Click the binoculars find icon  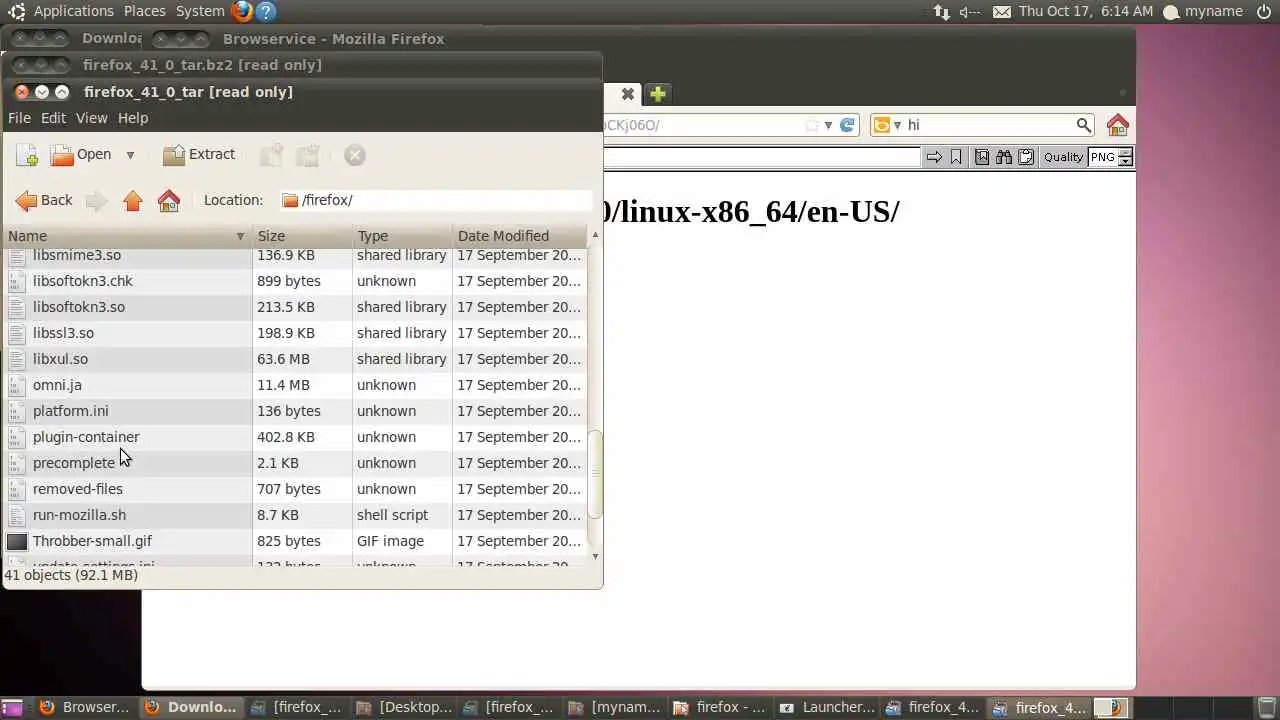tap(1003, 157)
